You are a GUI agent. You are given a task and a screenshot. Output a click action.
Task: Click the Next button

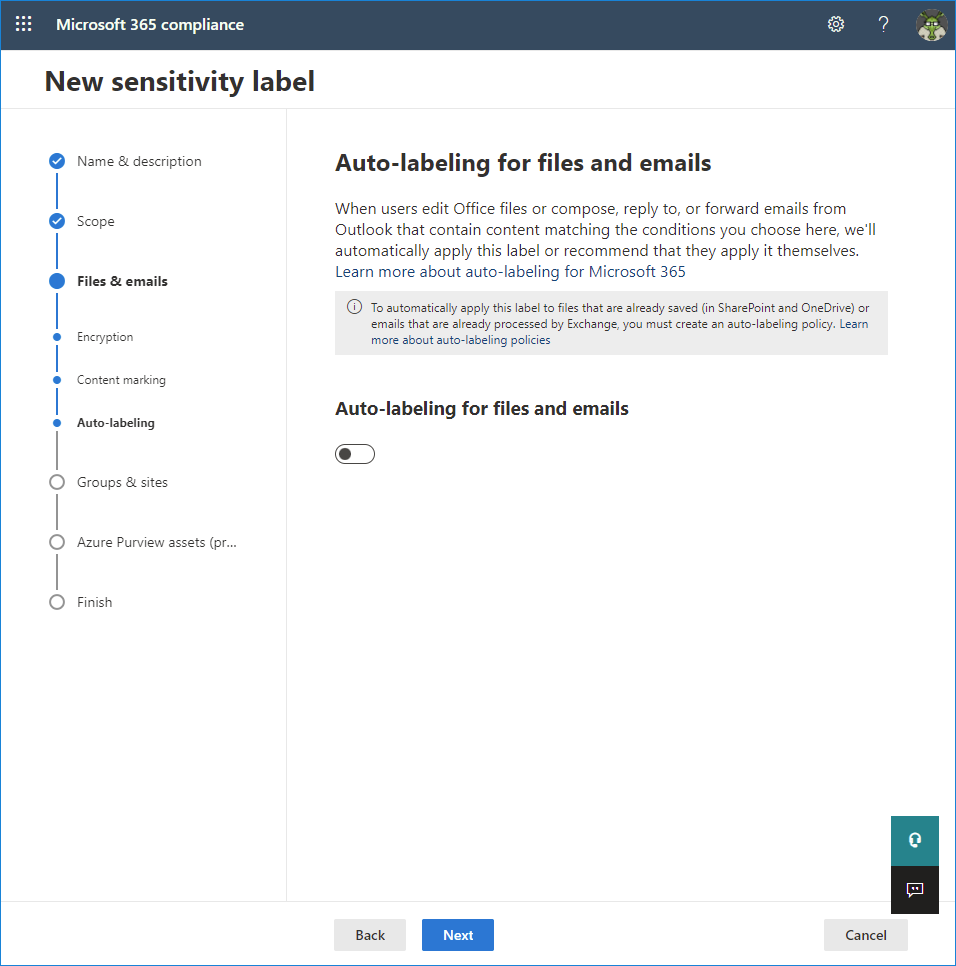(458, 935)
